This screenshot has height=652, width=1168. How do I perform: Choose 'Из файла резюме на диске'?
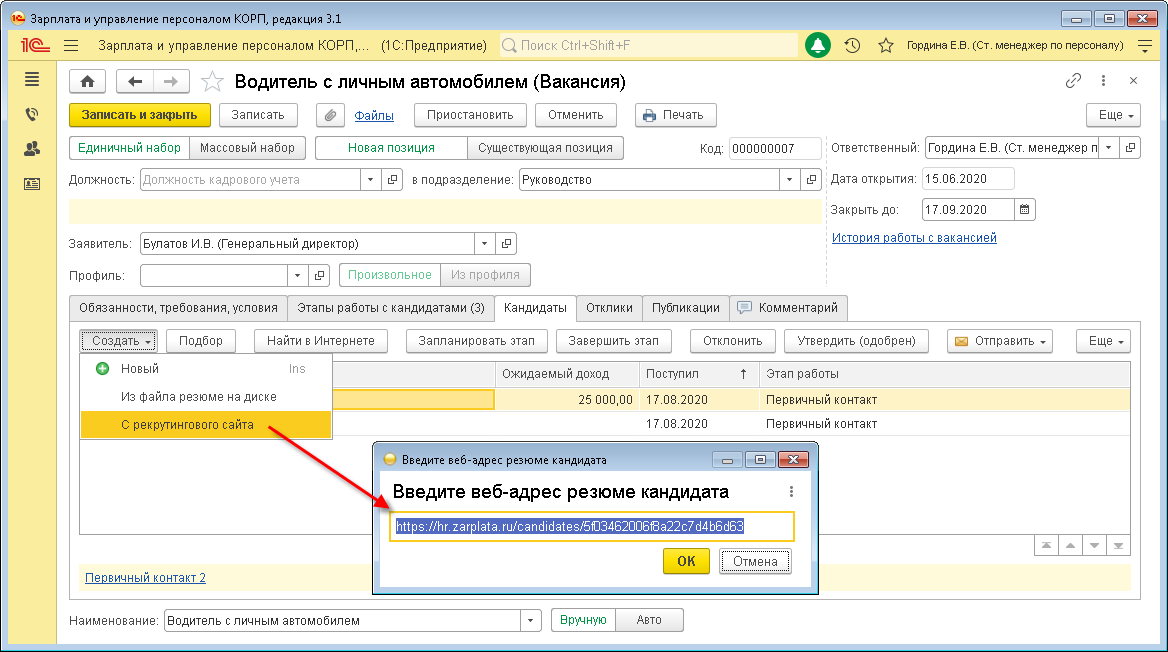pos(206,397)
